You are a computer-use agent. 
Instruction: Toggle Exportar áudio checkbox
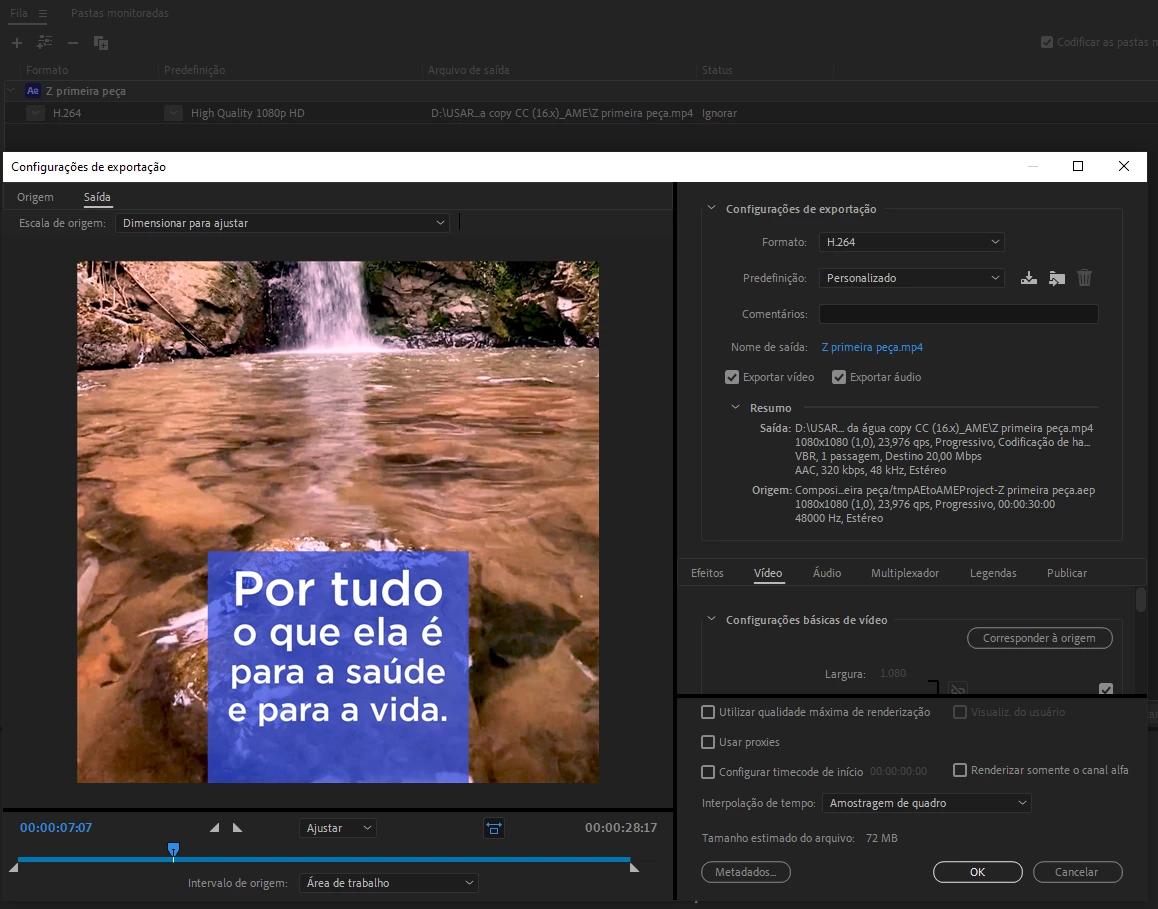click(839, 377)
